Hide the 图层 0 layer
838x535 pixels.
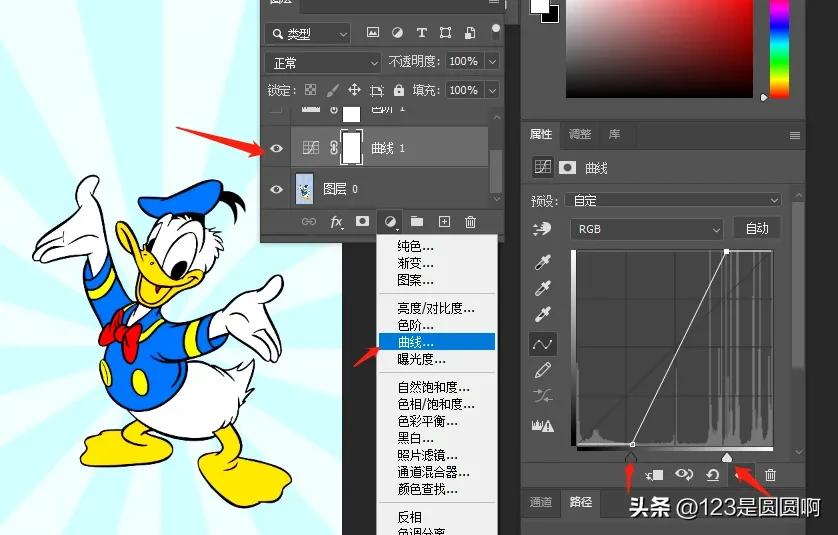click(276, 189)
